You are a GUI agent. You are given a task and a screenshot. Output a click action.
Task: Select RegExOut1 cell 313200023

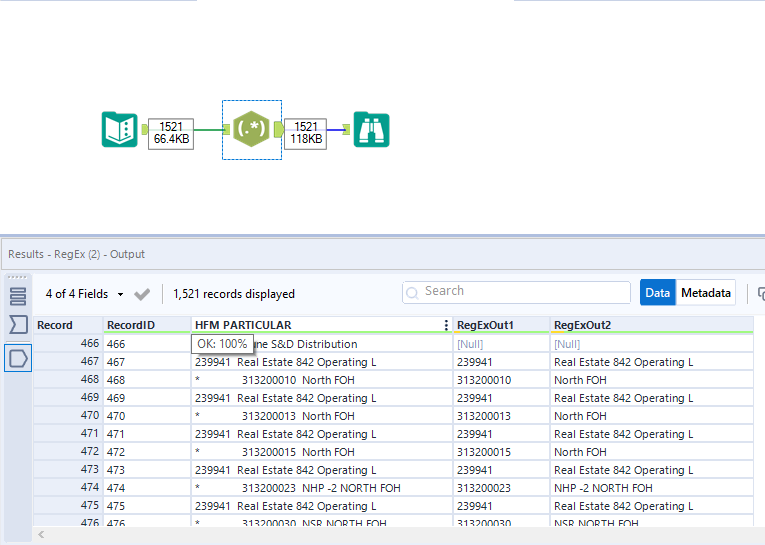501,488
